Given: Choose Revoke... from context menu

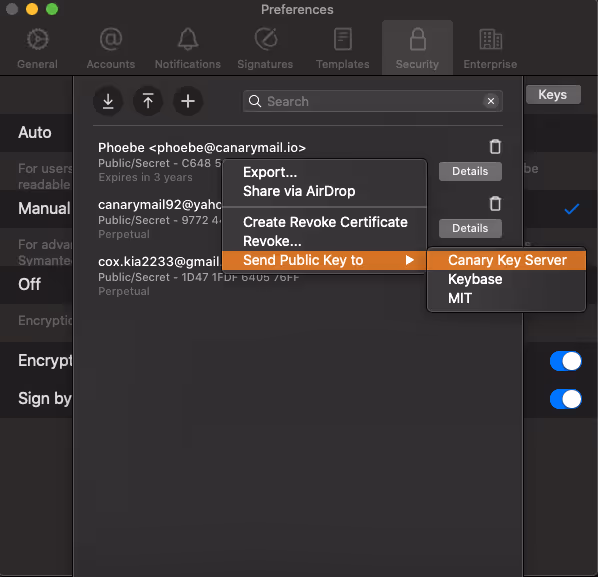Looking at the screenshot, I should click(x=324, y=241).
